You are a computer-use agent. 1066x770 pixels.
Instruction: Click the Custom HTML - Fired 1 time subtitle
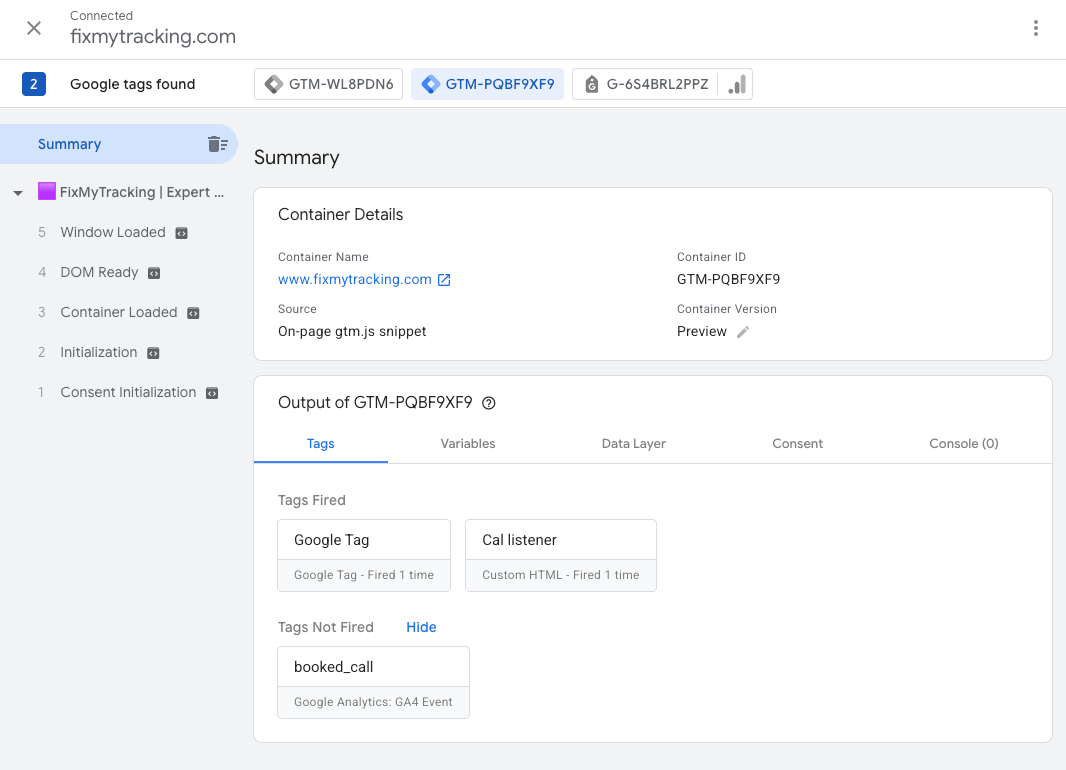[561, 575]
